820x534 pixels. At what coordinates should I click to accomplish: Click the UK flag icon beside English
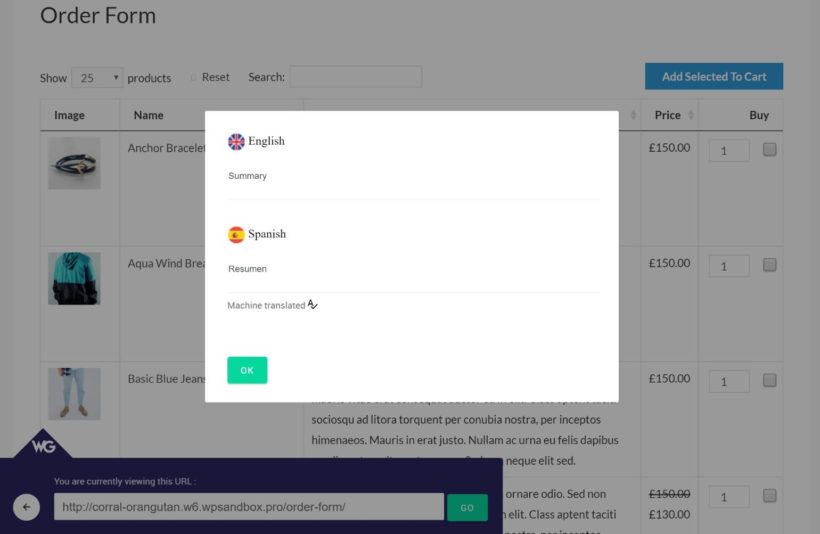(x=236, y=142)
